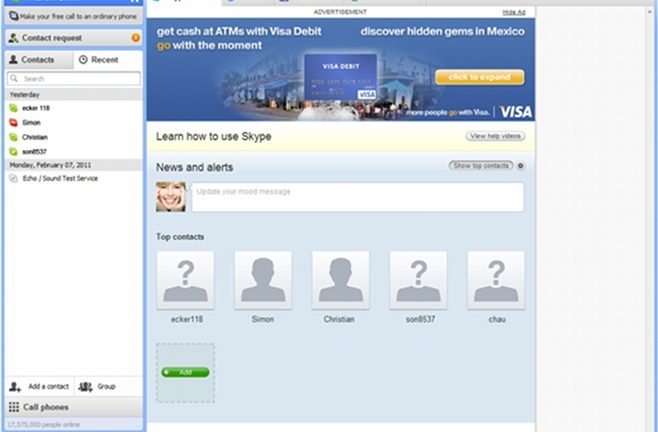Click 'Learn how to use Skype' heading
Viewport: 658px width, 432px height.
(x=214, y=136)
